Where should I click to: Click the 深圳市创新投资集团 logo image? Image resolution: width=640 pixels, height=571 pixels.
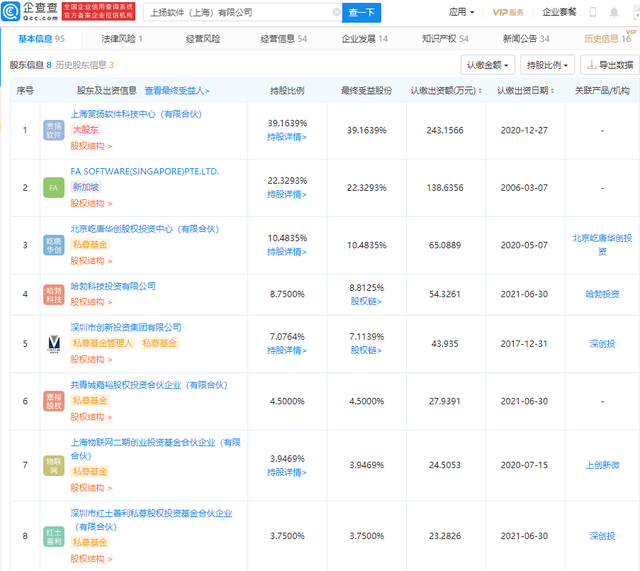pos(54,344)
